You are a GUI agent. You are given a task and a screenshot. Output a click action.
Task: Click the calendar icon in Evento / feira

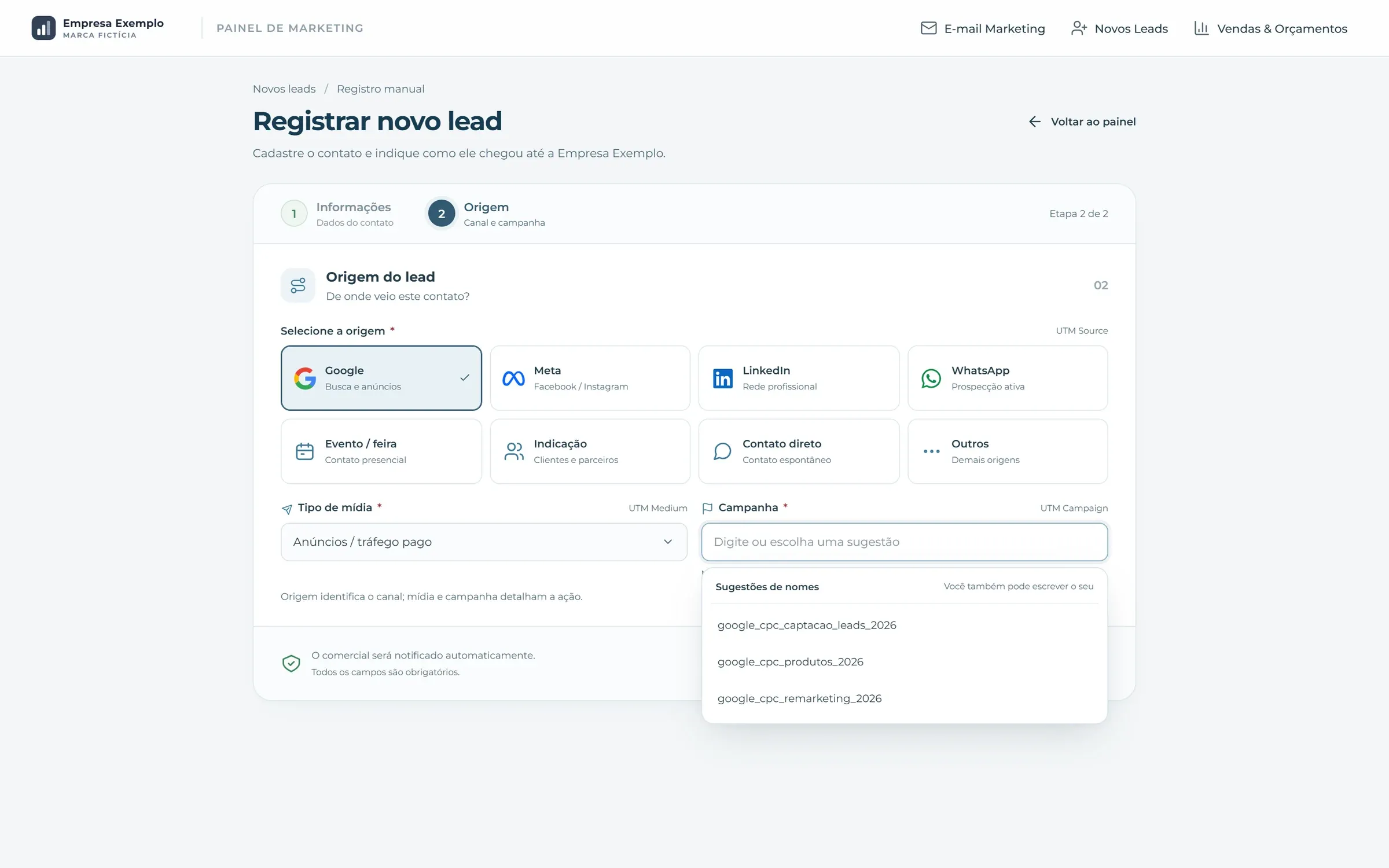[x=305, y=451]
